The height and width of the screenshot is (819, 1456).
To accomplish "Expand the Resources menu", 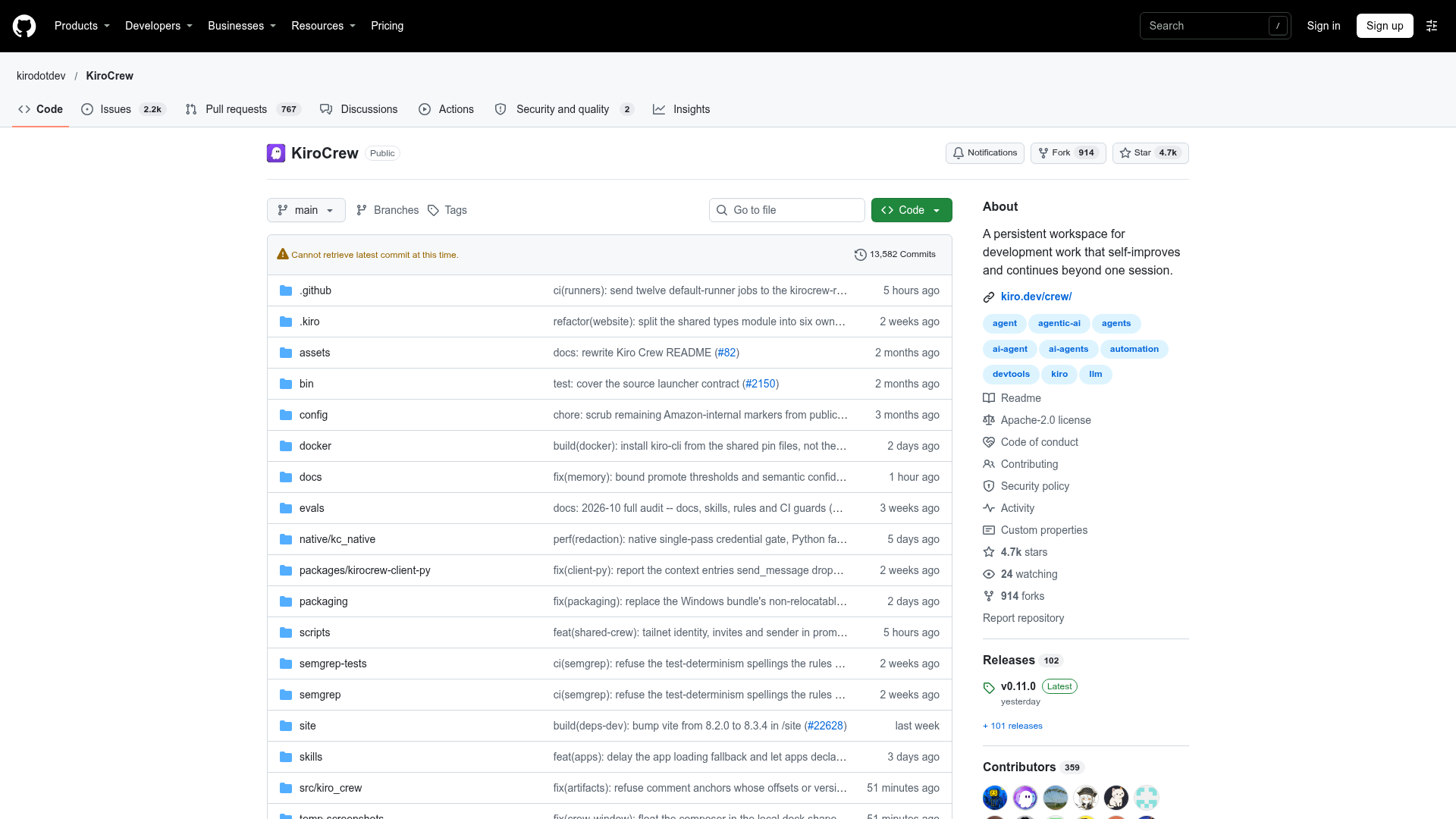I will click(323, 26).
